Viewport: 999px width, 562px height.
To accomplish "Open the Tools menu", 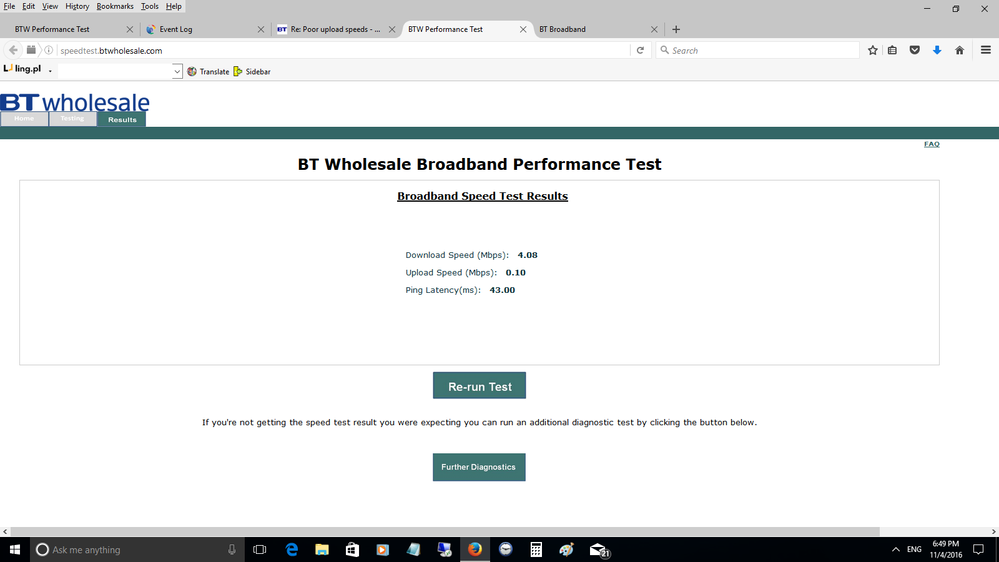I will click(150, 6).
